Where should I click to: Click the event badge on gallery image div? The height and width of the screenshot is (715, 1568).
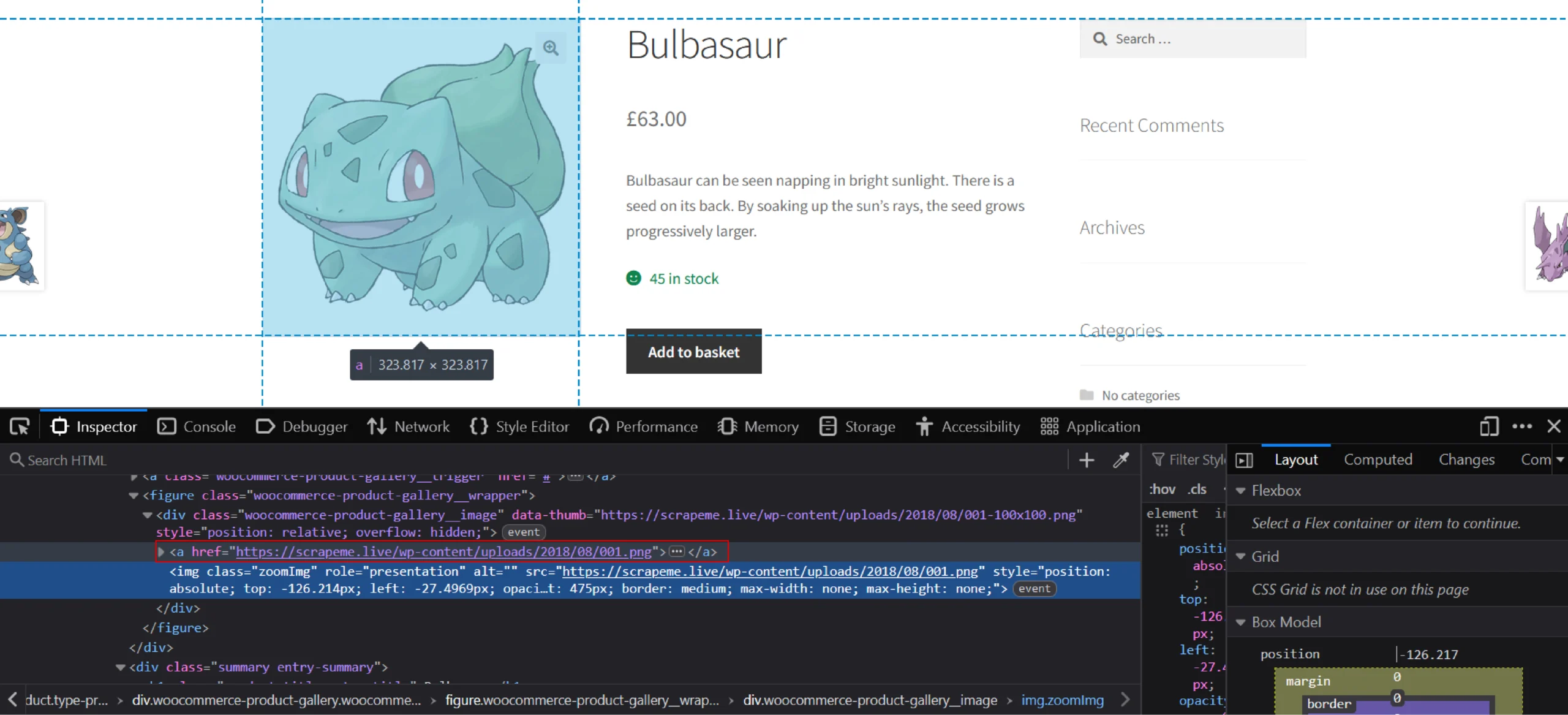click(x=524, y=532)
